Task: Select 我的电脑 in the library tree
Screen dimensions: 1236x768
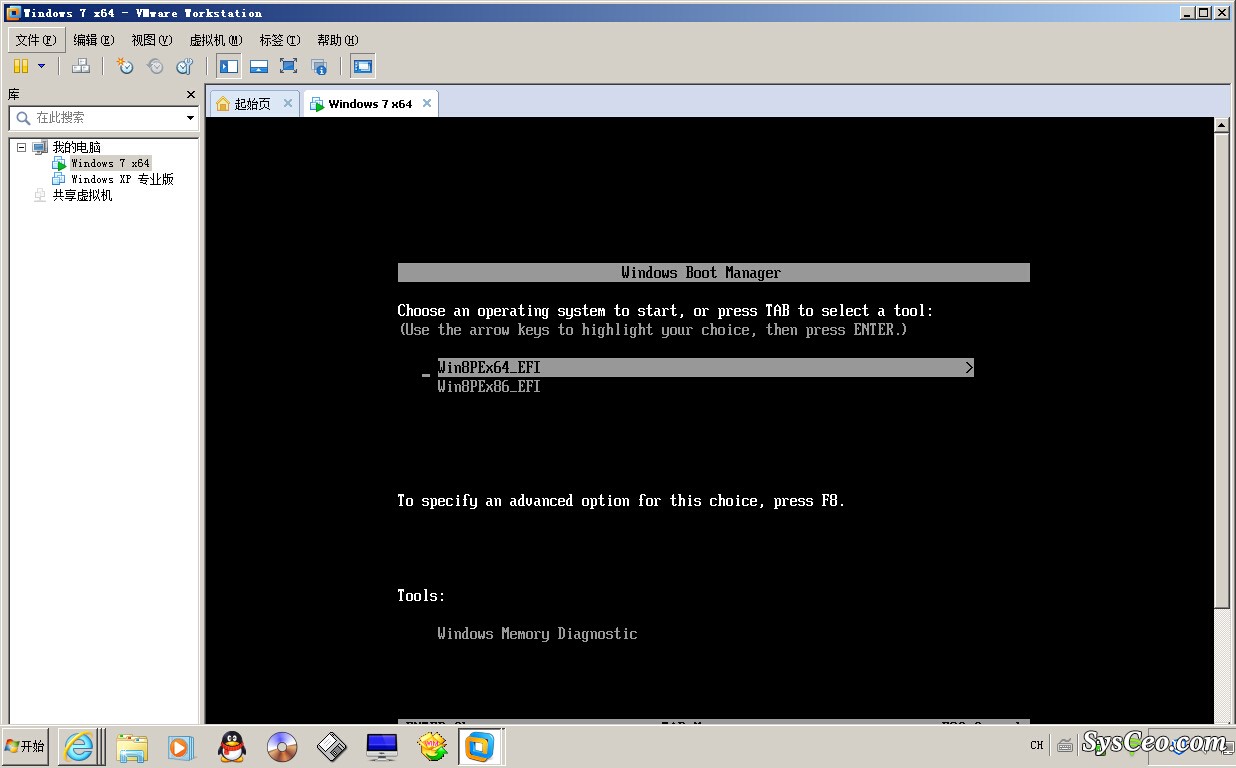Action: pos(76,147)
